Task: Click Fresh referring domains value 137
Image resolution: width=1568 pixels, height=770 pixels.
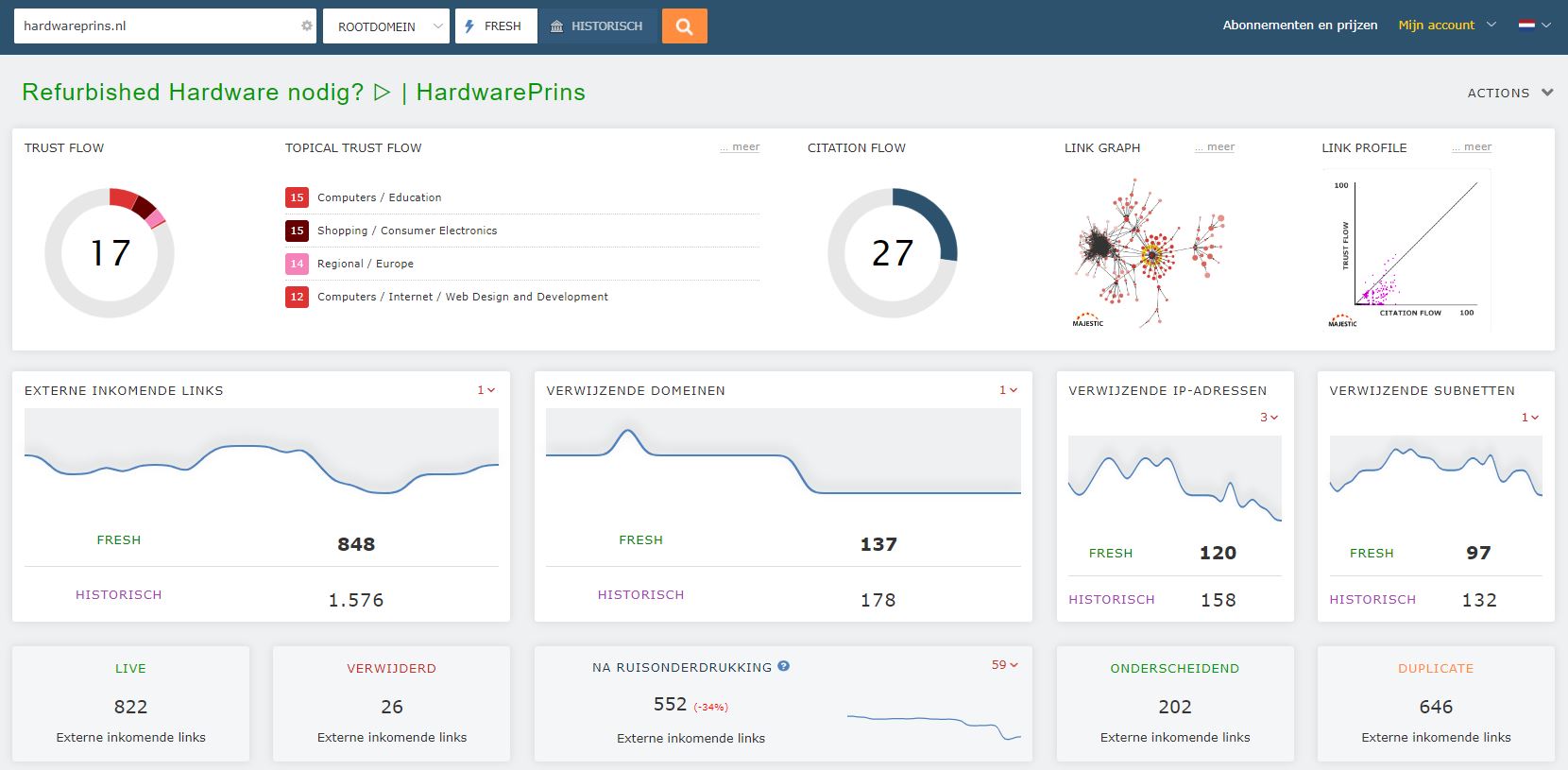Action: pos(878,544)
